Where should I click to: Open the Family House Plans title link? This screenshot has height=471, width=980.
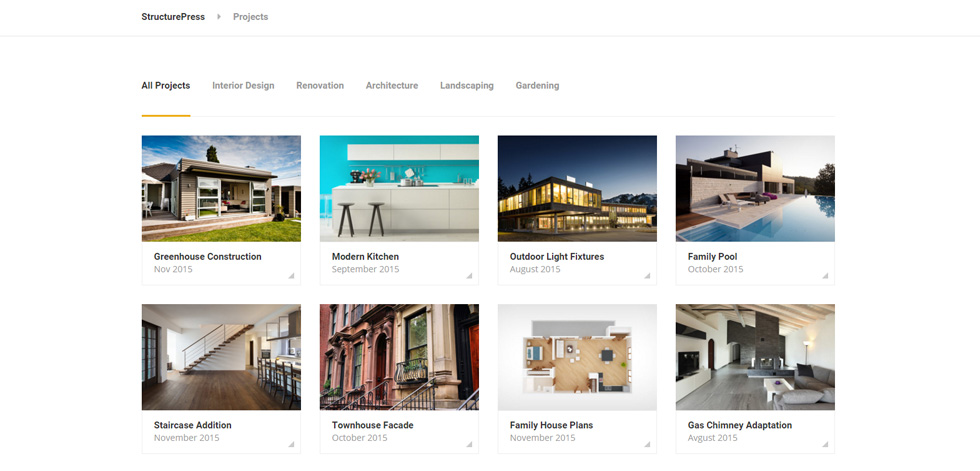click(x=551, y=425)
